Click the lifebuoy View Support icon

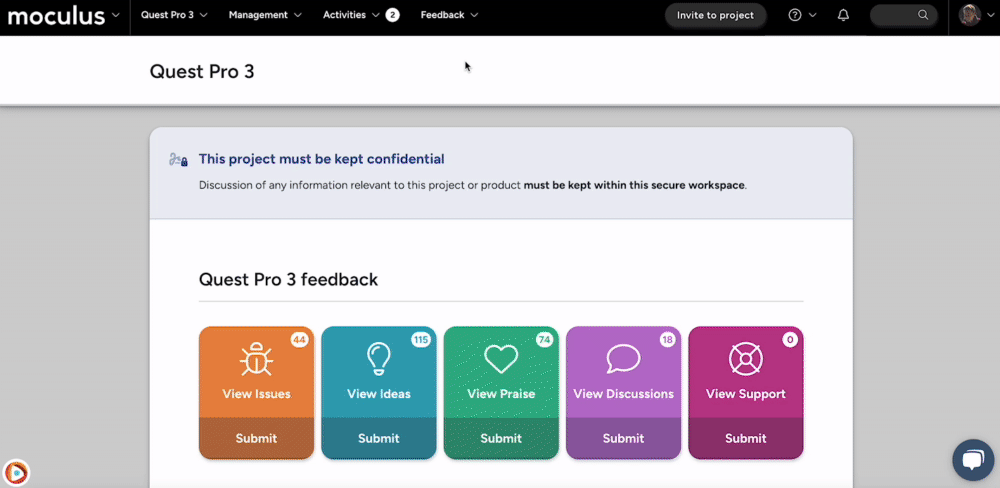click(745, 360)
